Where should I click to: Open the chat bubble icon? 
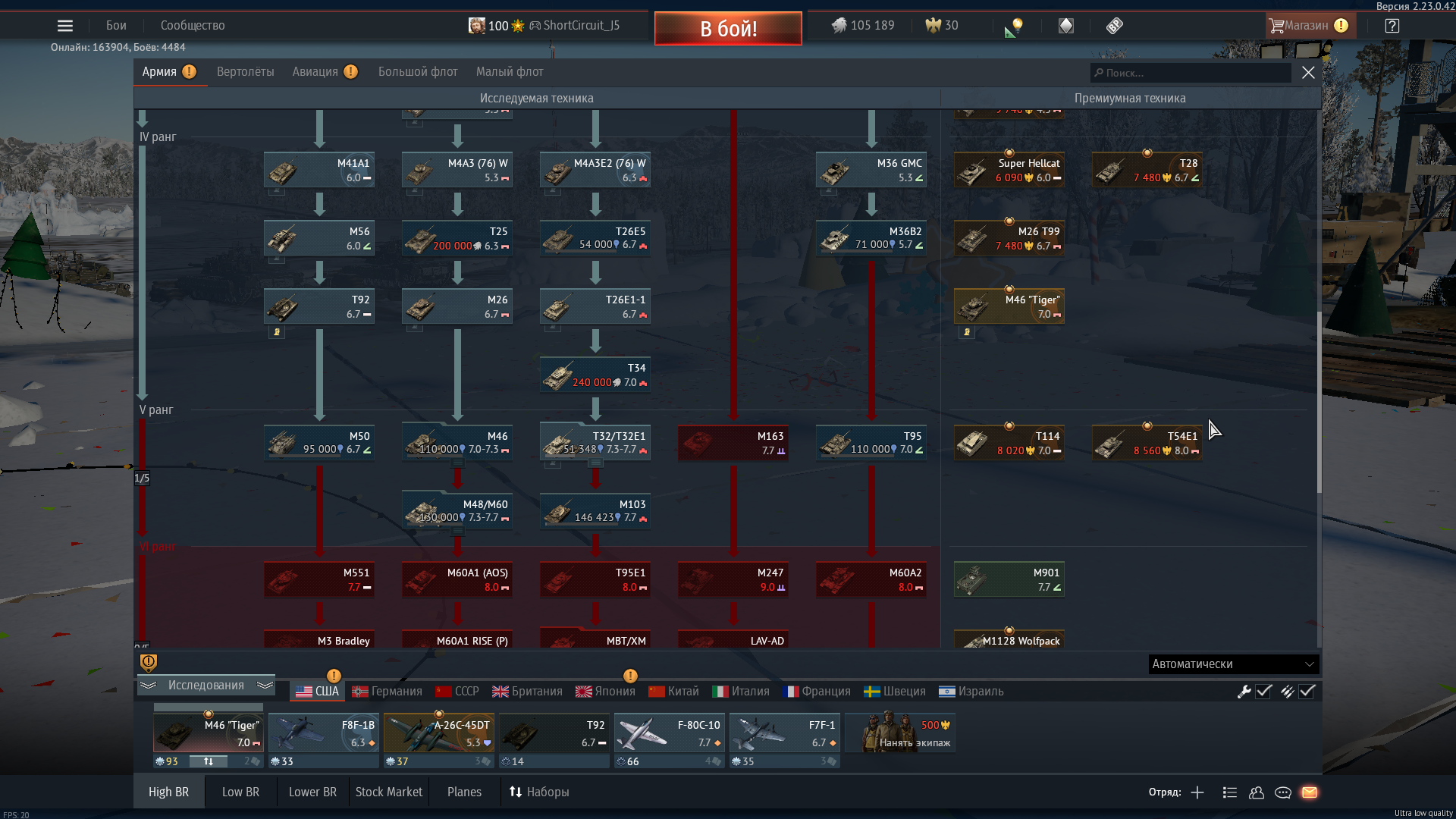(1283, 792)
